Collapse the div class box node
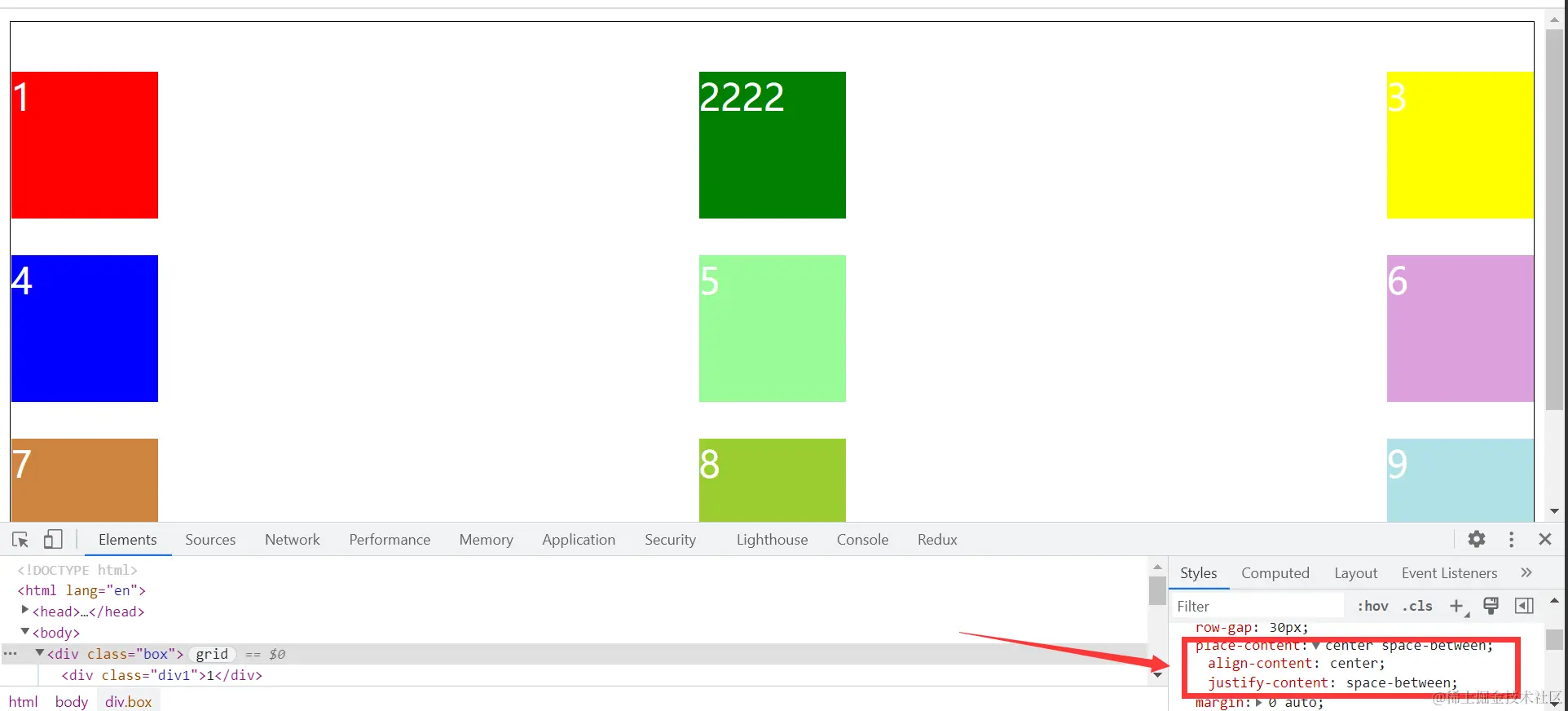 click(x=39, y=652)
